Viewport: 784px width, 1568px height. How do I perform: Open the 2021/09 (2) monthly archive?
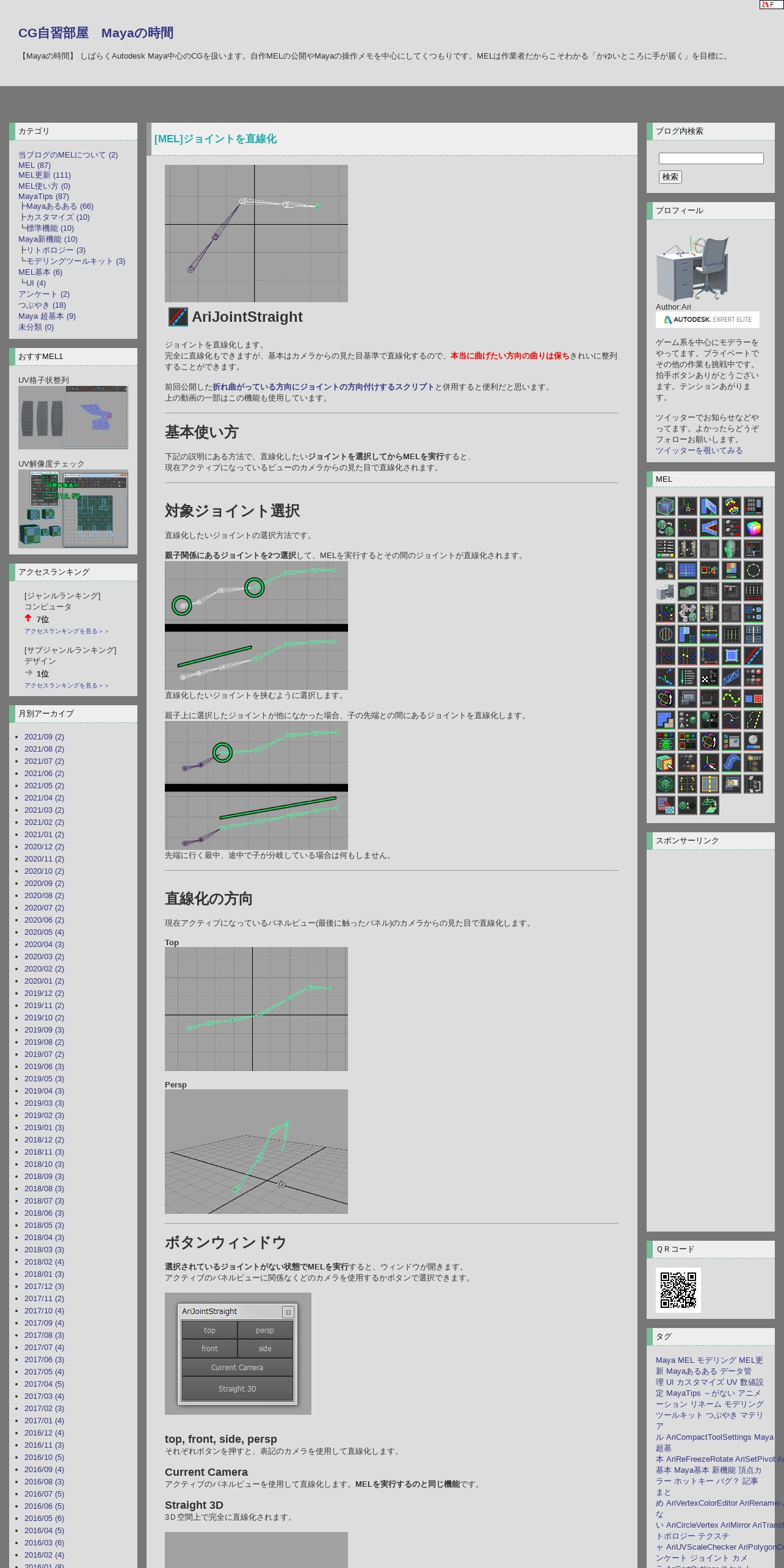(x=44, y=737)
